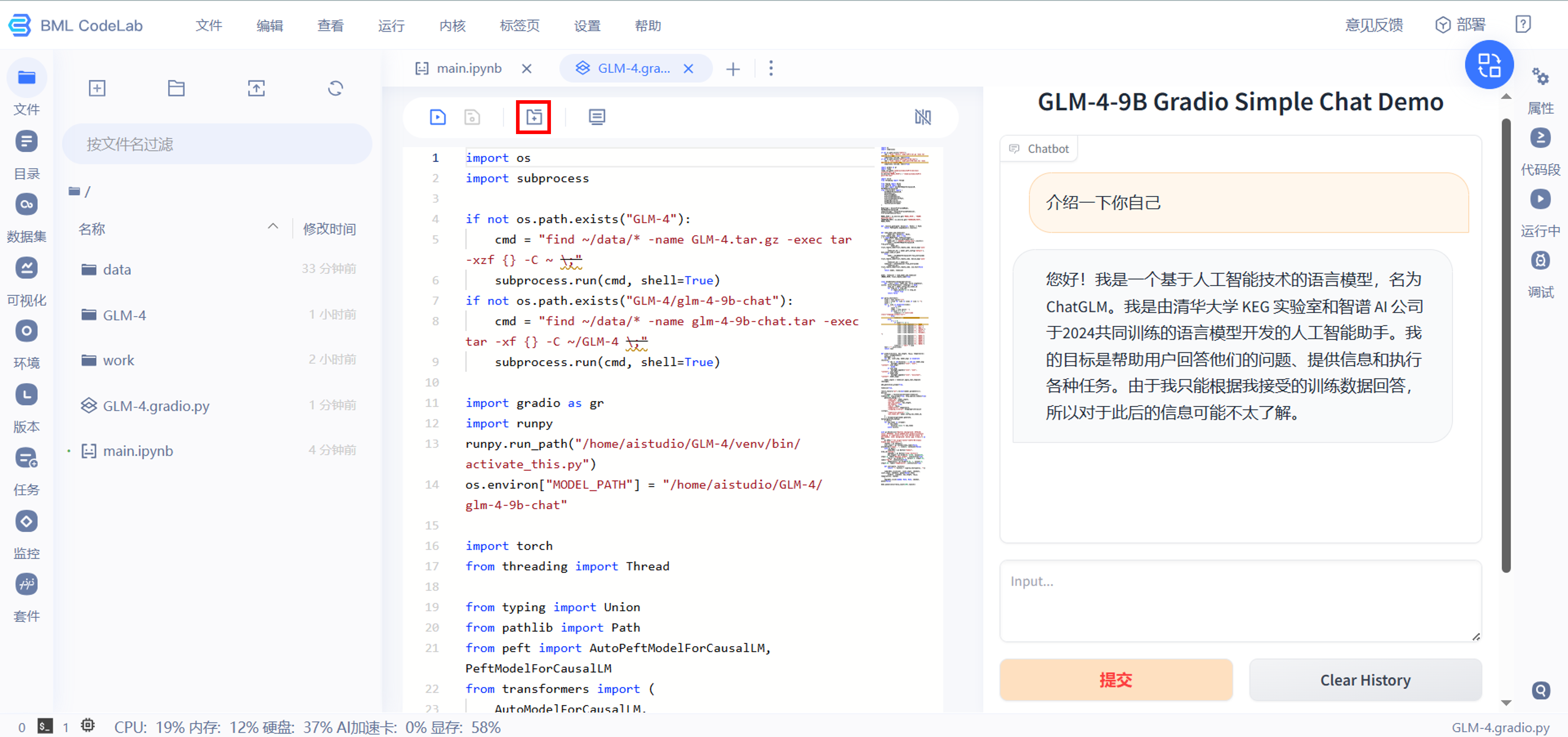Screen dimensions: 1568x737
Task: Open the data folder
Action: (217, 269)
